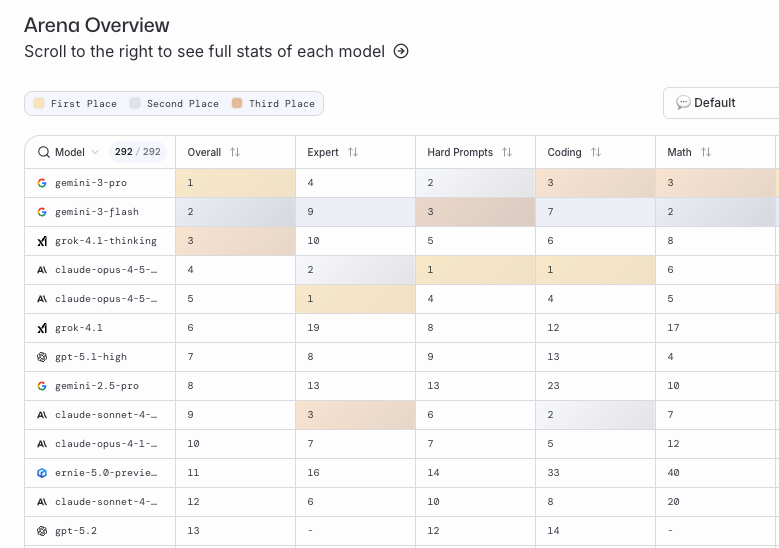Click the xAI logo next to grok-4.1

click(42, 328)
